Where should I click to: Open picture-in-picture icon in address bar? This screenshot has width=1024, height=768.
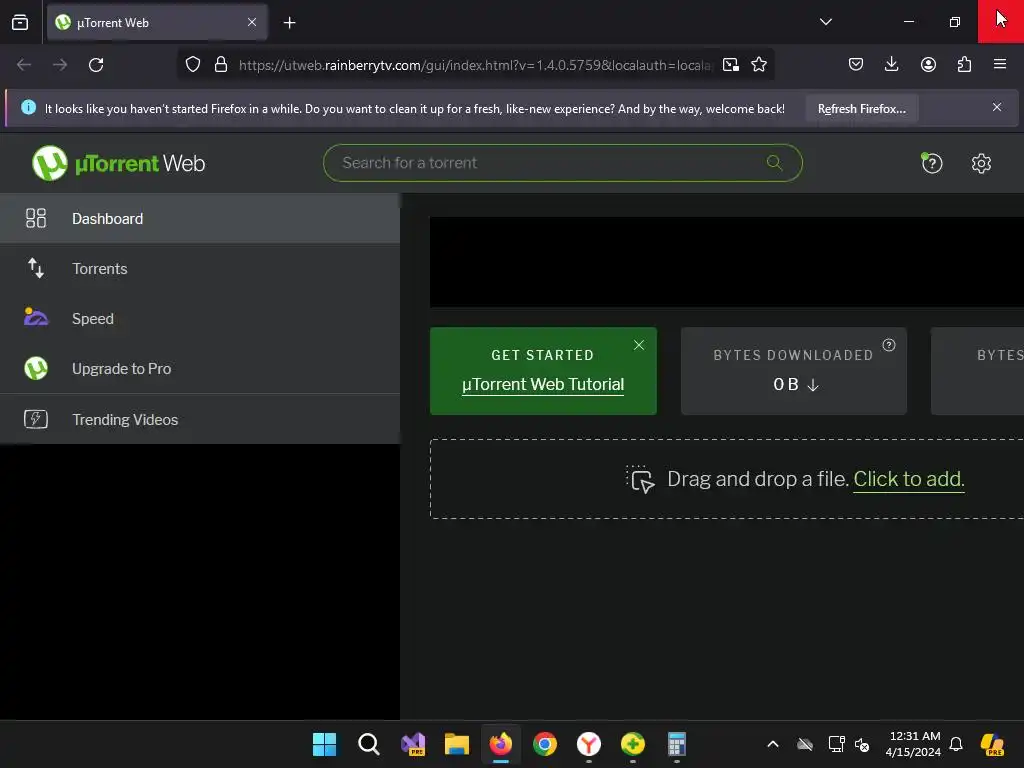(x=731, y=65)
